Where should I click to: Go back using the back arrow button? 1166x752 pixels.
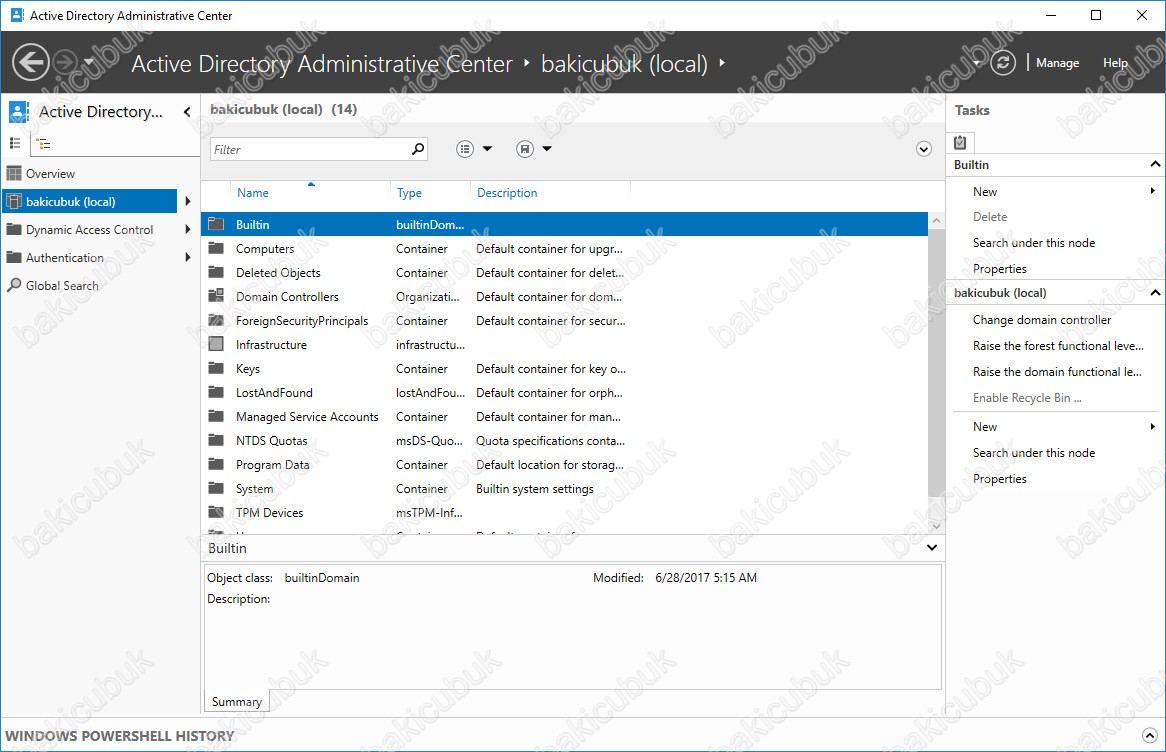tap(31, 62)
